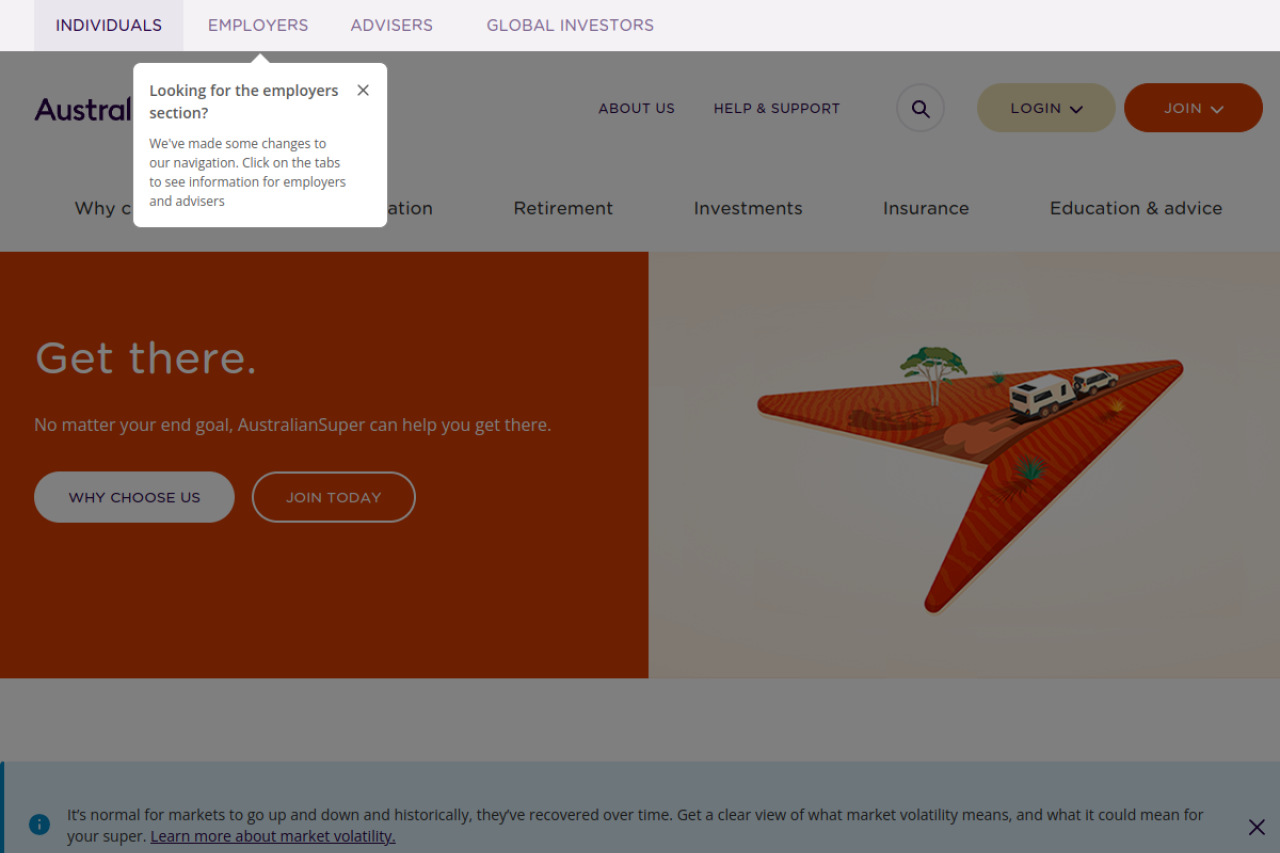Viewport: 1280px width, 853px height.
Task: Select the Advisers tab
Action: (x=391, y=25)
